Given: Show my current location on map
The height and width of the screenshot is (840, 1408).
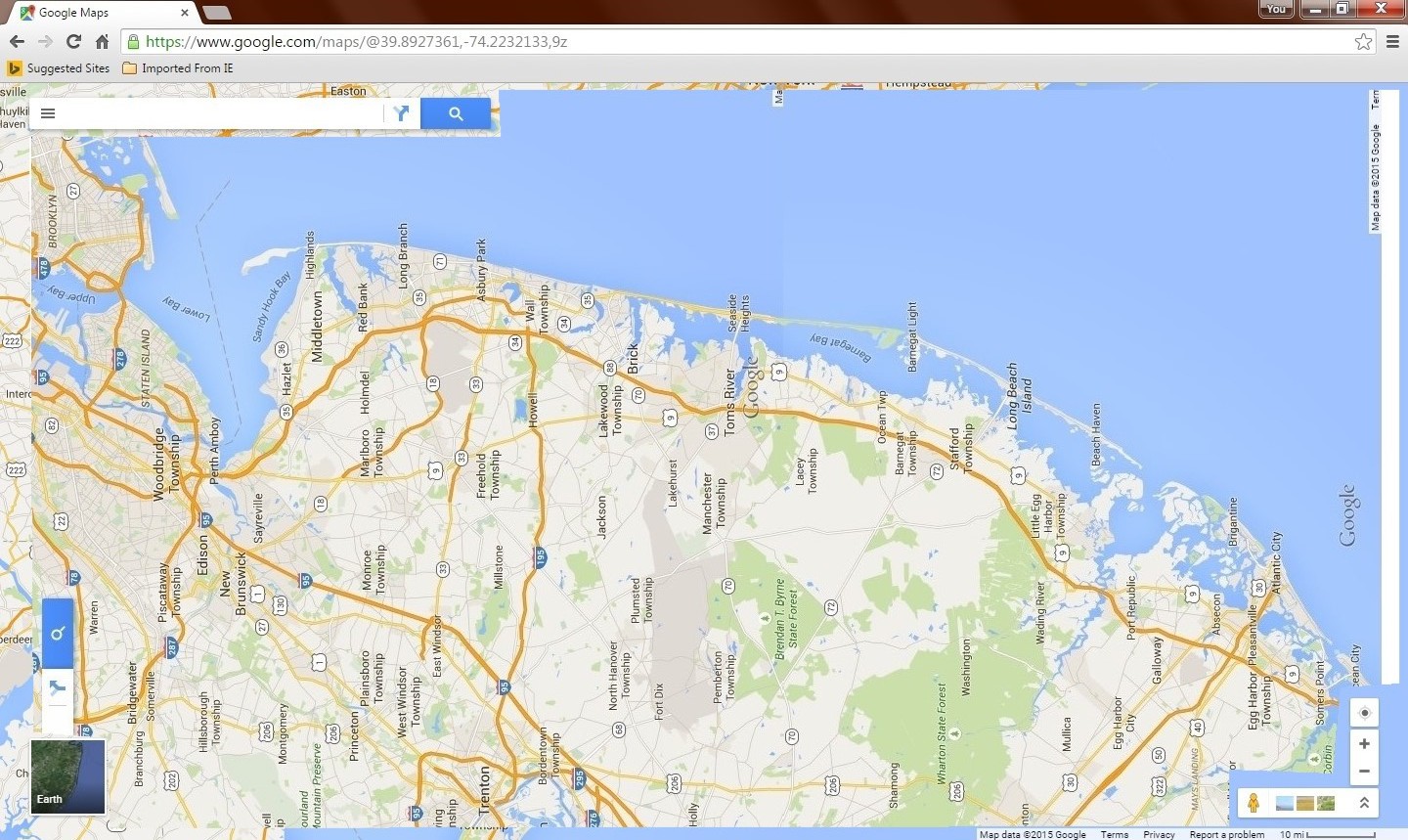Looking at the screenshot, I should pyautogui.click(x=1364, y=713).
